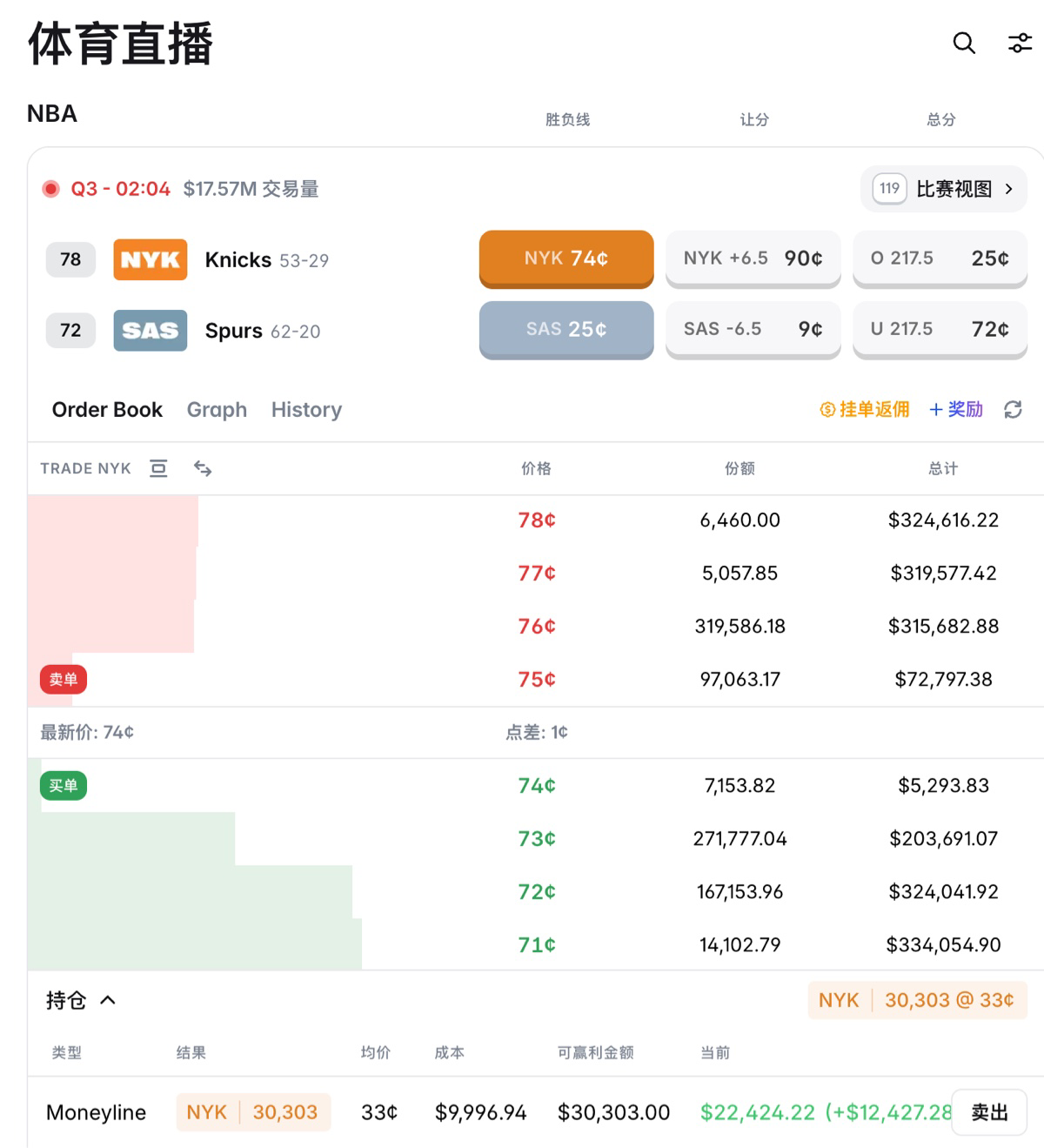Buy NYK moneyline at 74¢
Image resolution: width=1044 pixels, height=1148 pixels.
coord(566,258)
